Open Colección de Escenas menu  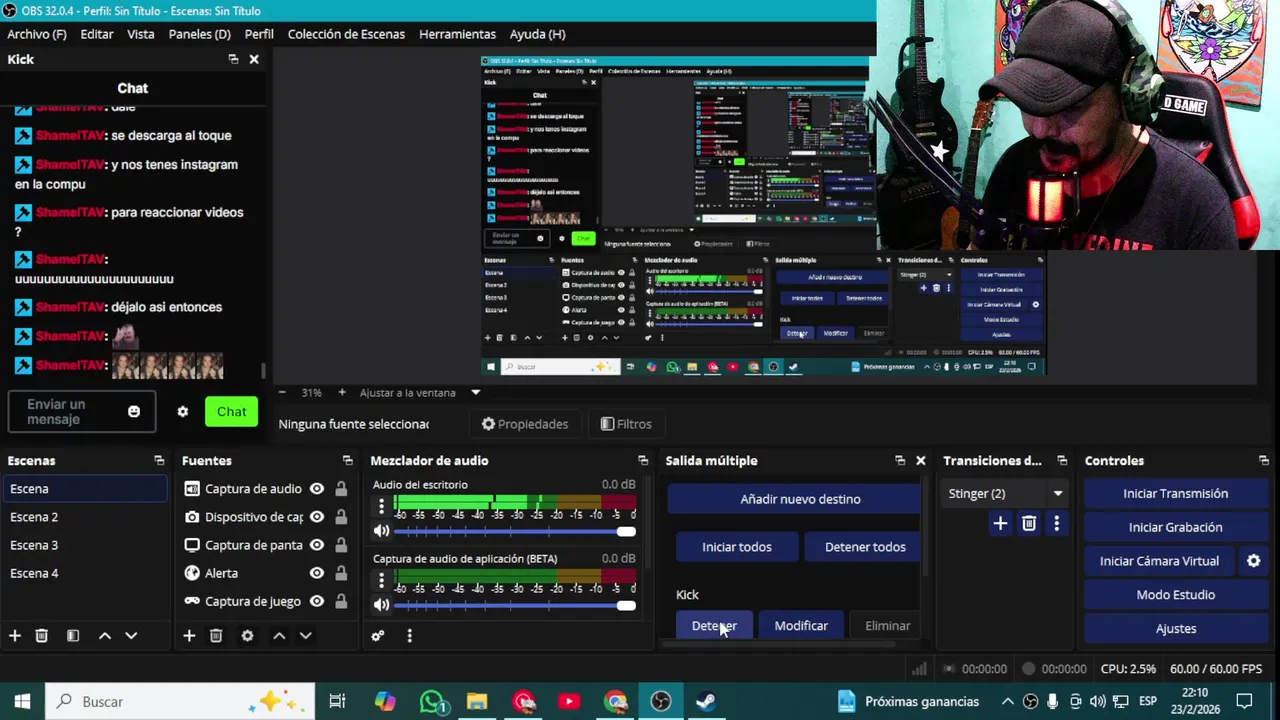[x=346, y=34]
